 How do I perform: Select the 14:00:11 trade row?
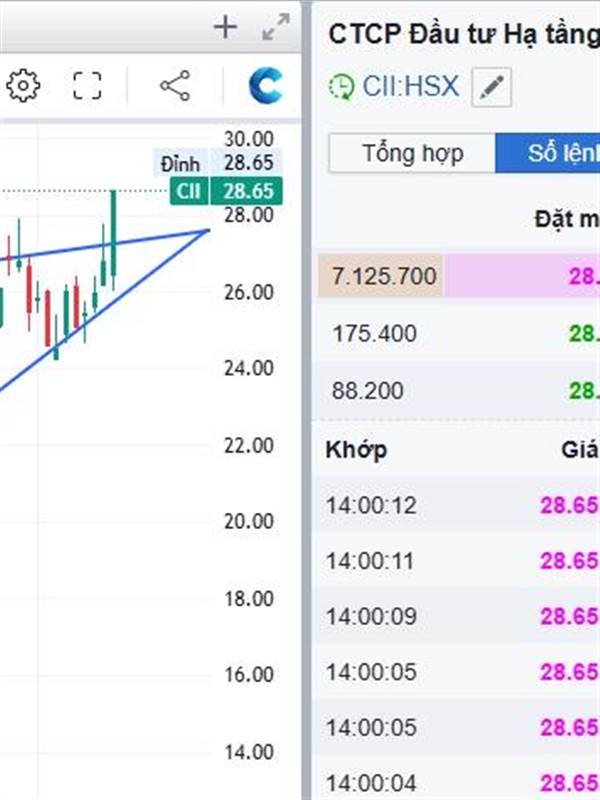[456, 561]
